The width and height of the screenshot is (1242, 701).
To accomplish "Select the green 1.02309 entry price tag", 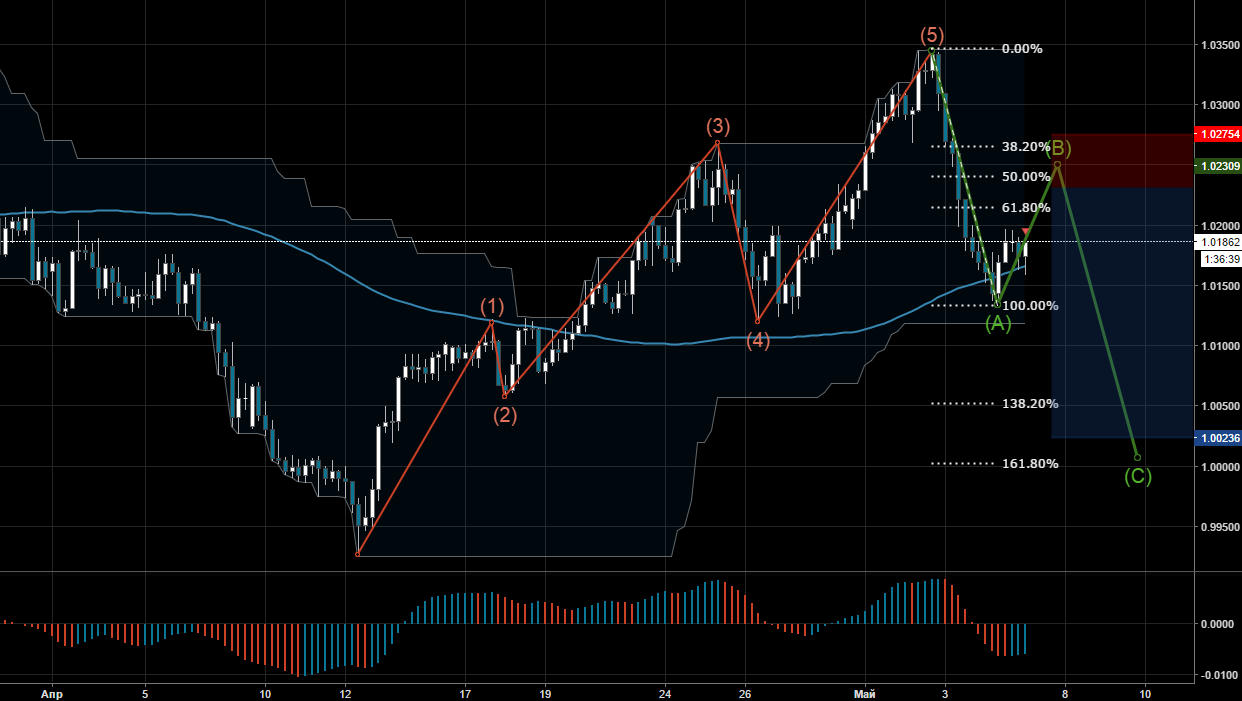I will [1217, 165].
